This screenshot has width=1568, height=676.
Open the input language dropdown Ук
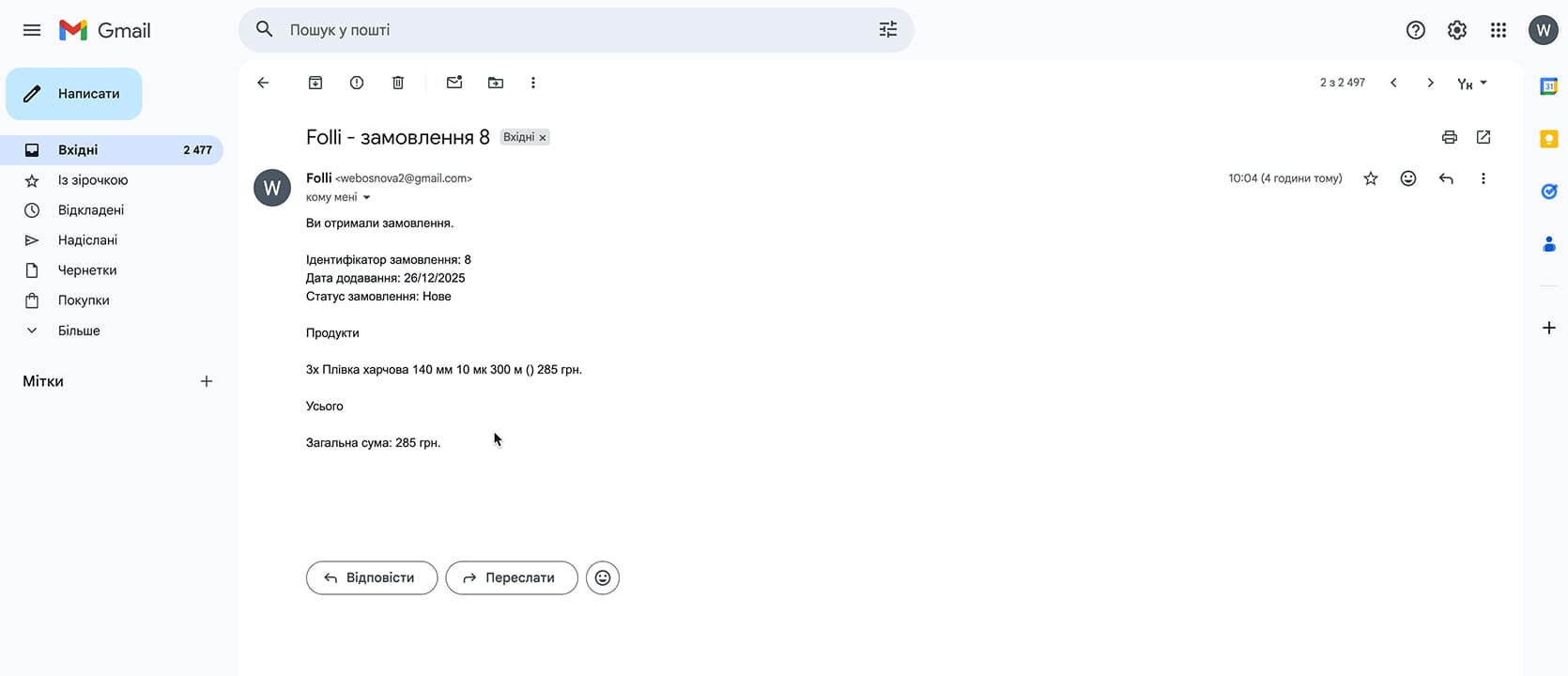tap(1471, 84)
